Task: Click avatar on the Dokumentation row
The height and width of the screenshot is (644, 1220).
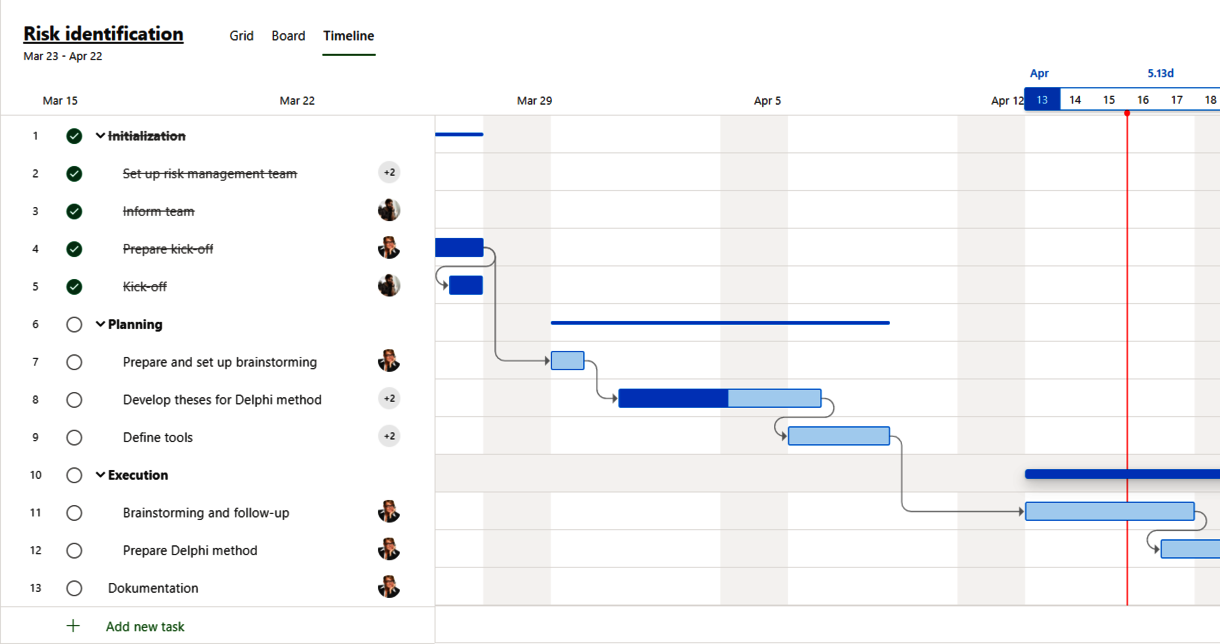Action: pos(389,587)
